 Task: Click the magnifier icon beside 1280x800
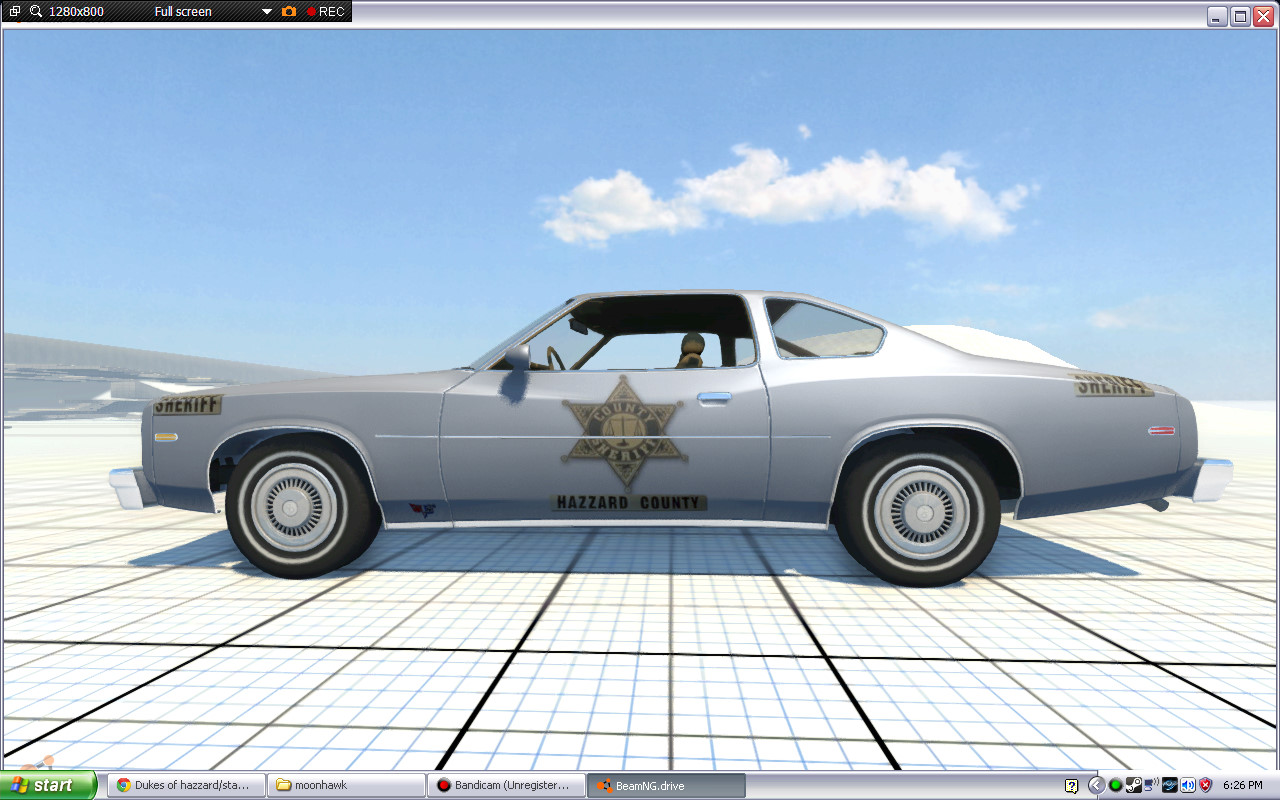[x=36, y=11]
